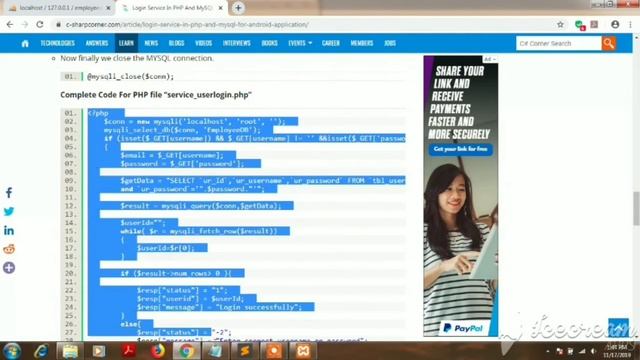
Task: Click the taskbar clock
Action: point(616,351)
